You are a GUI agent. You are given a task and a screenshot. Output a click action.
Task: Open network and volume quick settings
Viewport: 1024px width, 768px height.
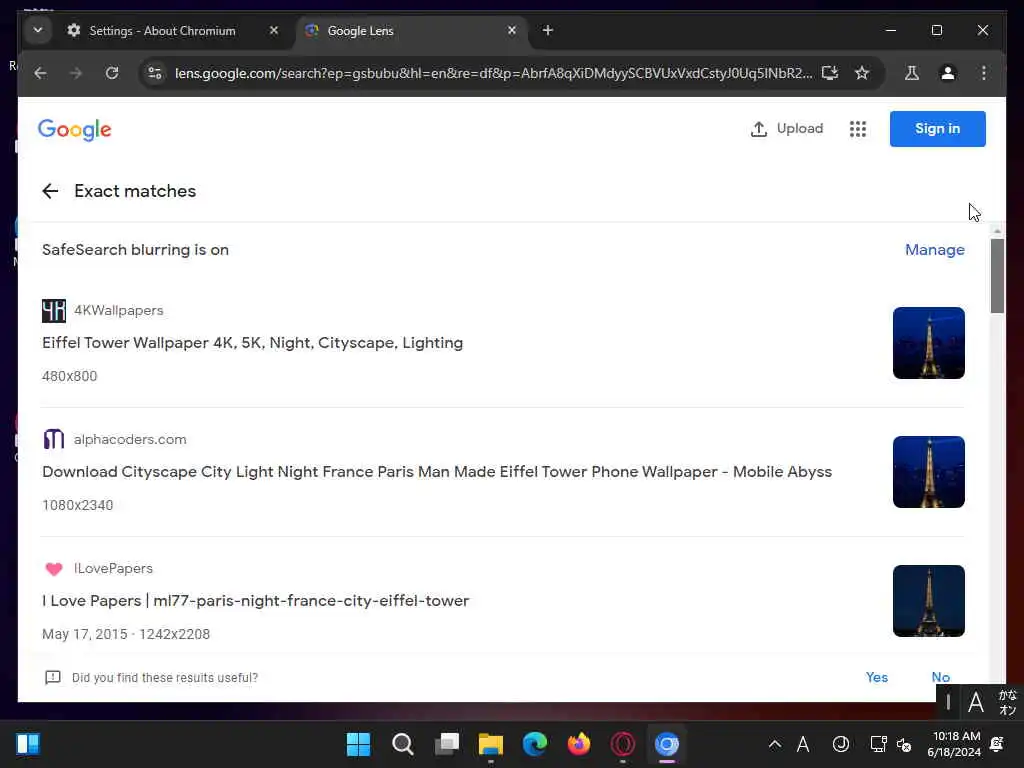[x=891, y=744]
